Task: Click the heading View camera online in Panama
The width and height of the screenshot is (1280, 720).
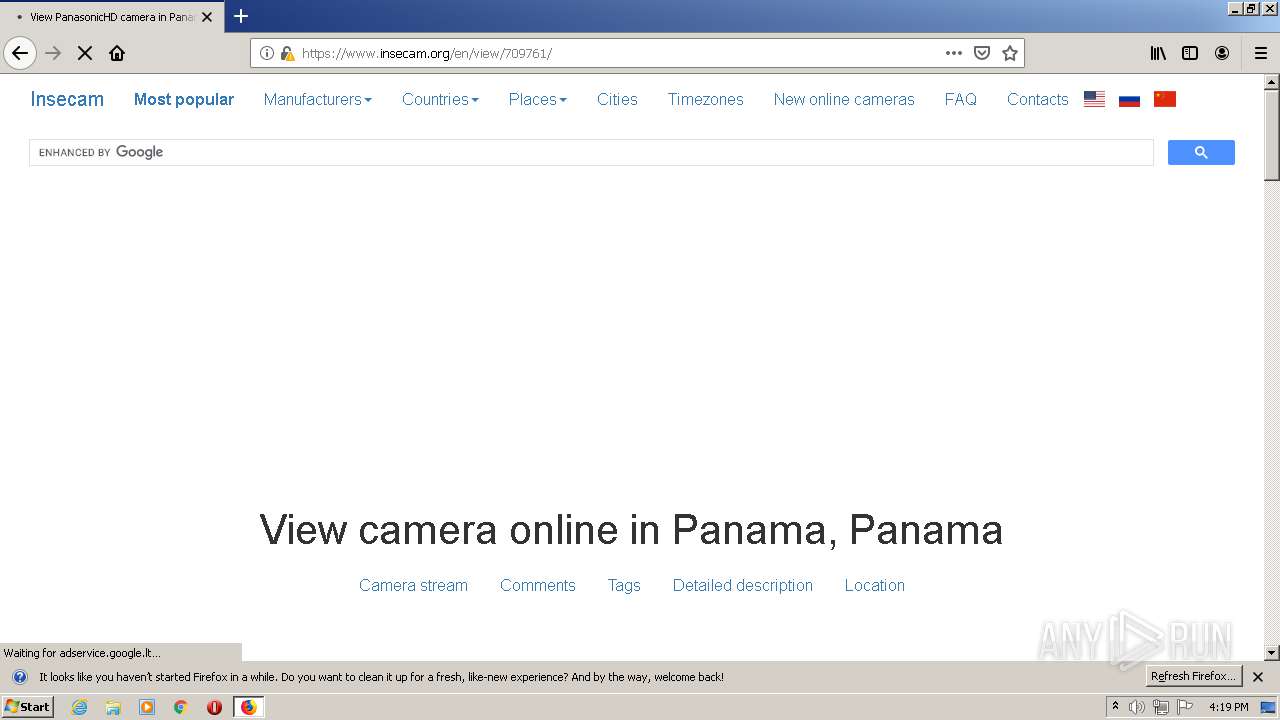Action: (x=631, y=529)
